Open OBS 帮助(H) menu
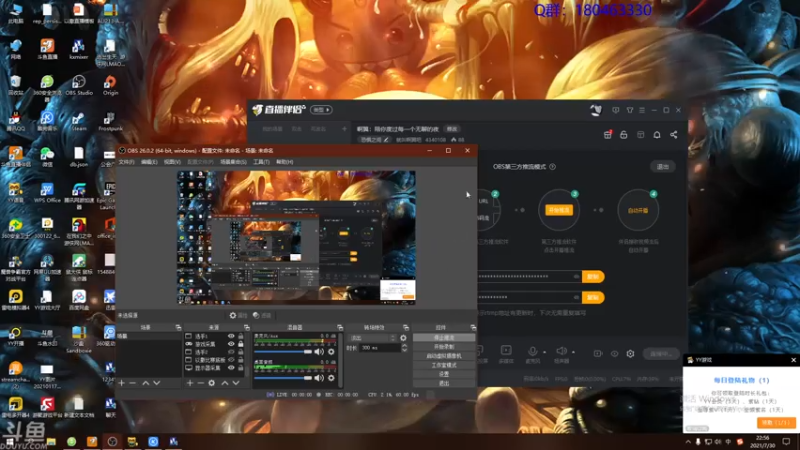The height and width of the screenshot is (450, 800). [284, 162]
